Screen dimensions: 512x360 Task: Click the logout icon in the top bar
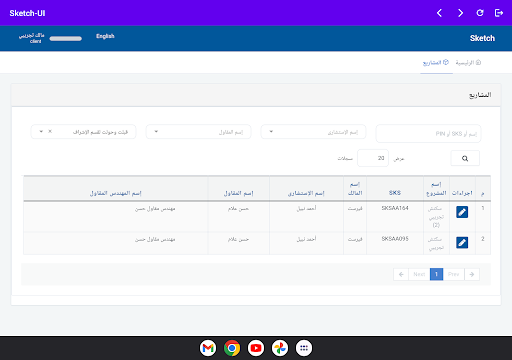(499, 13)
